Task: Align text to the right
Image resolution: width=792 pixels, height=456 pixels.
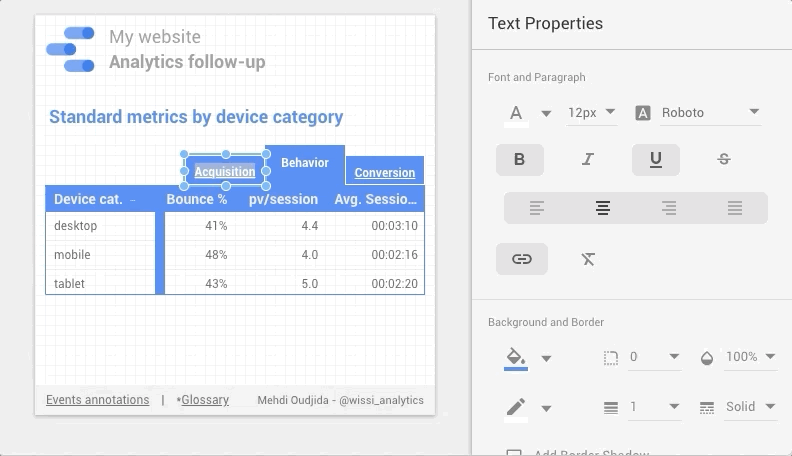Action: (x=669, y=208)
